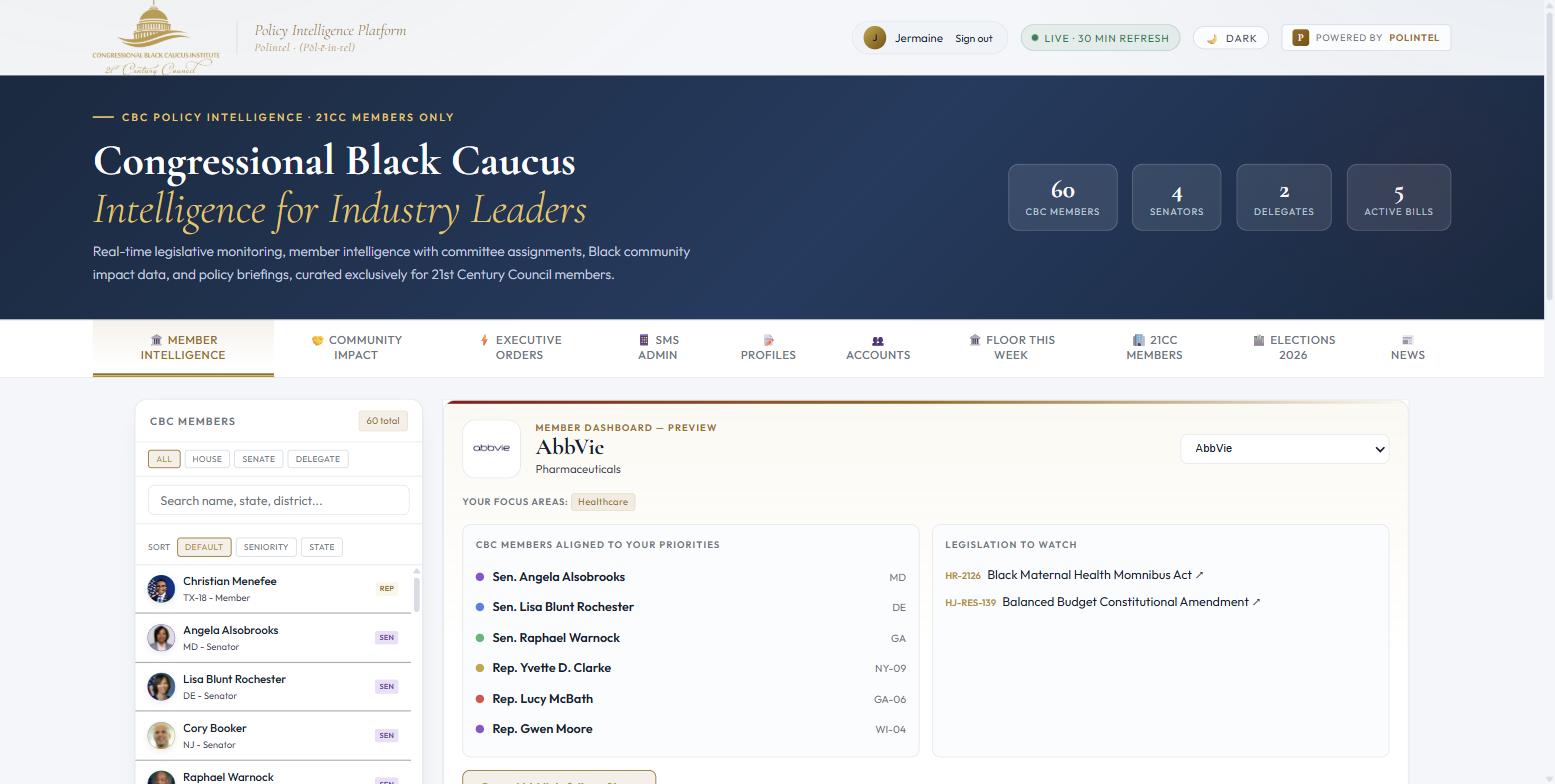Select Sen. Raphael Warnock in aligned members

pos(691,638)
